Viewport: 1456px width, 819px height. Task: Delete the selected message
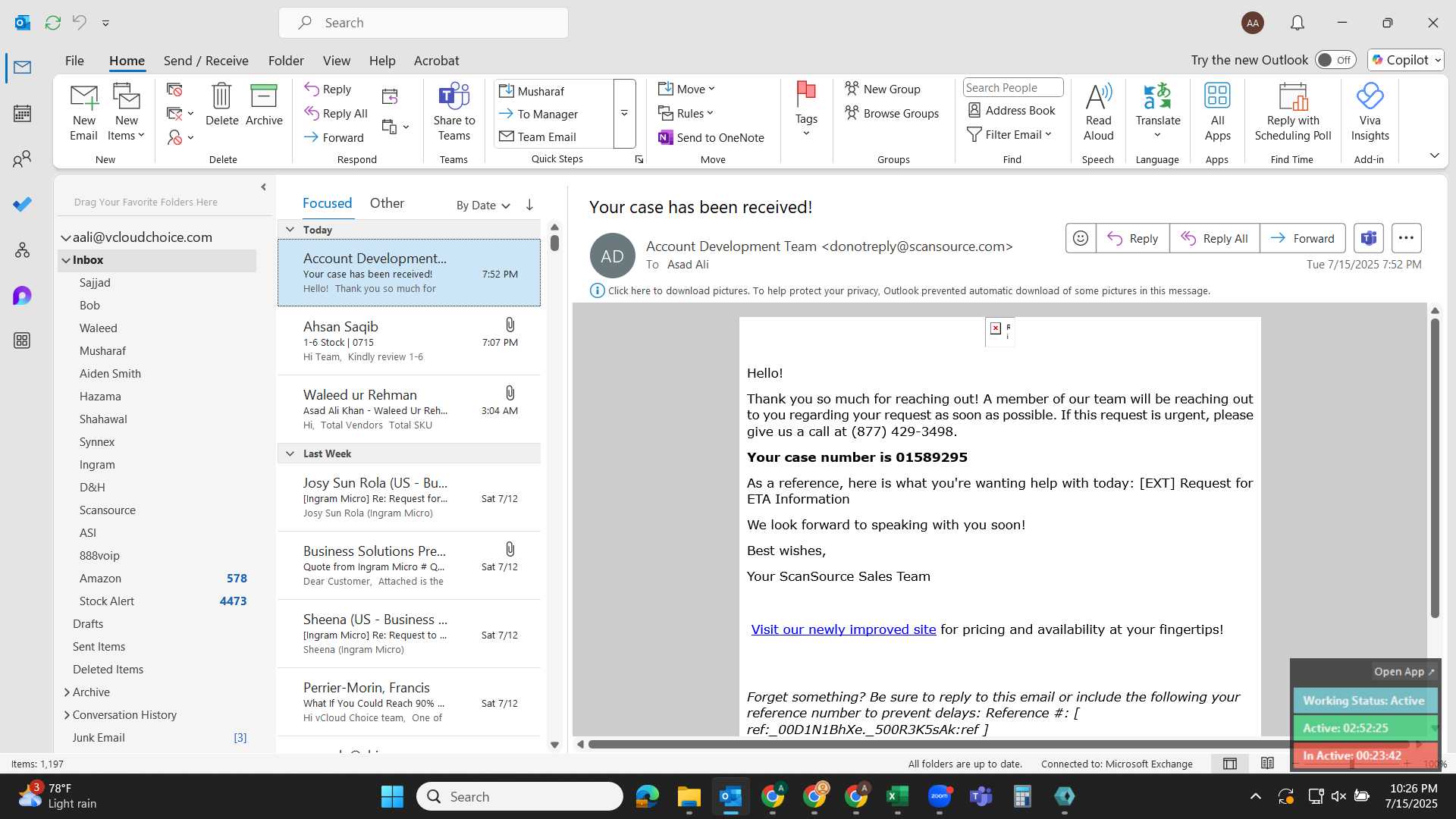tap(221, 105)
